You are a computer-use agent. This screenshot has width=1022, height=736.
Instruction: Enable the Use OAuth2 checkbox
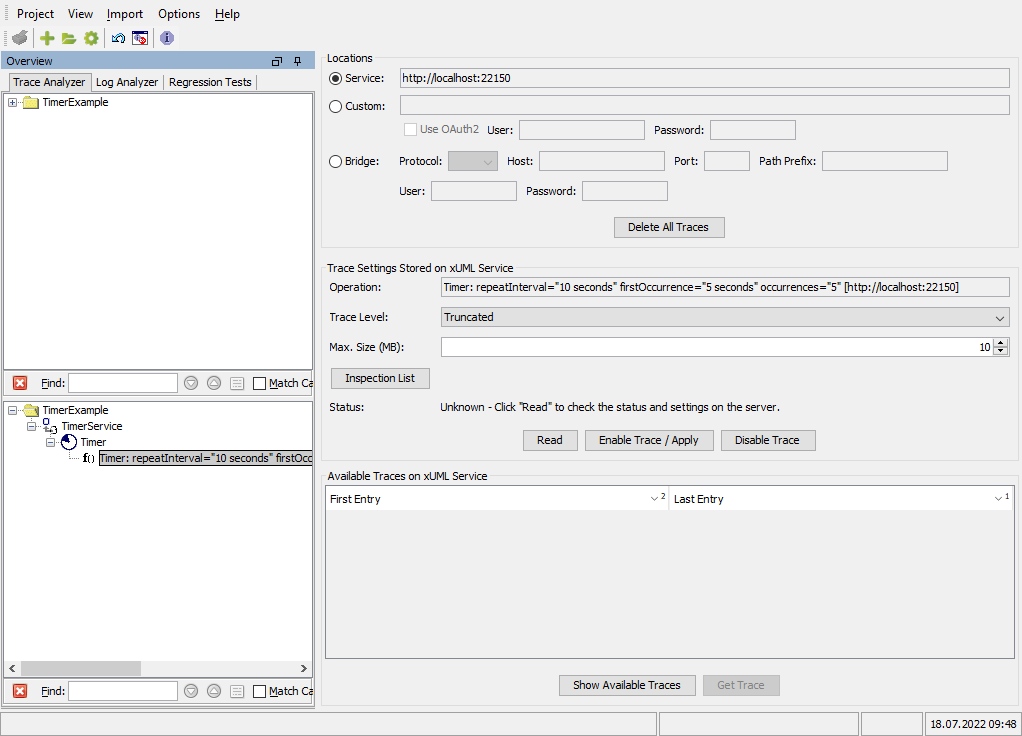click(410, 129)
